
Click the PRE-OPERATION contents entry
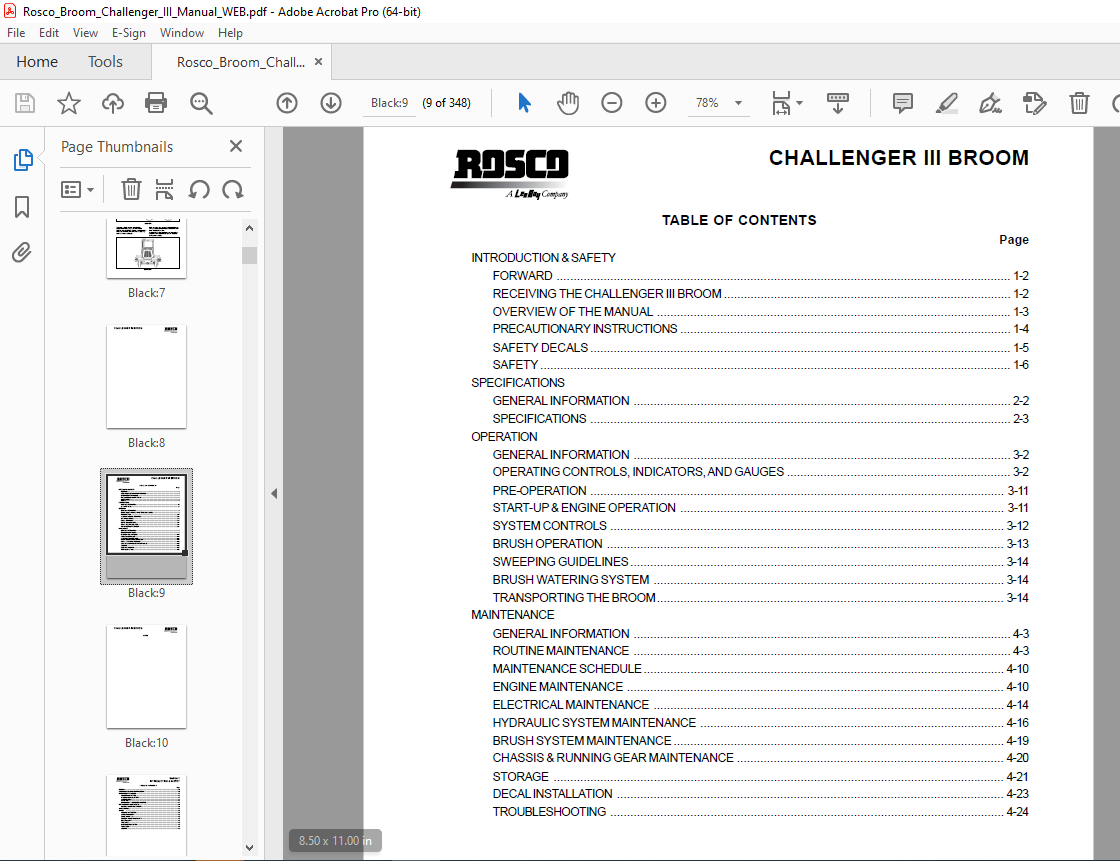(761, 491)
